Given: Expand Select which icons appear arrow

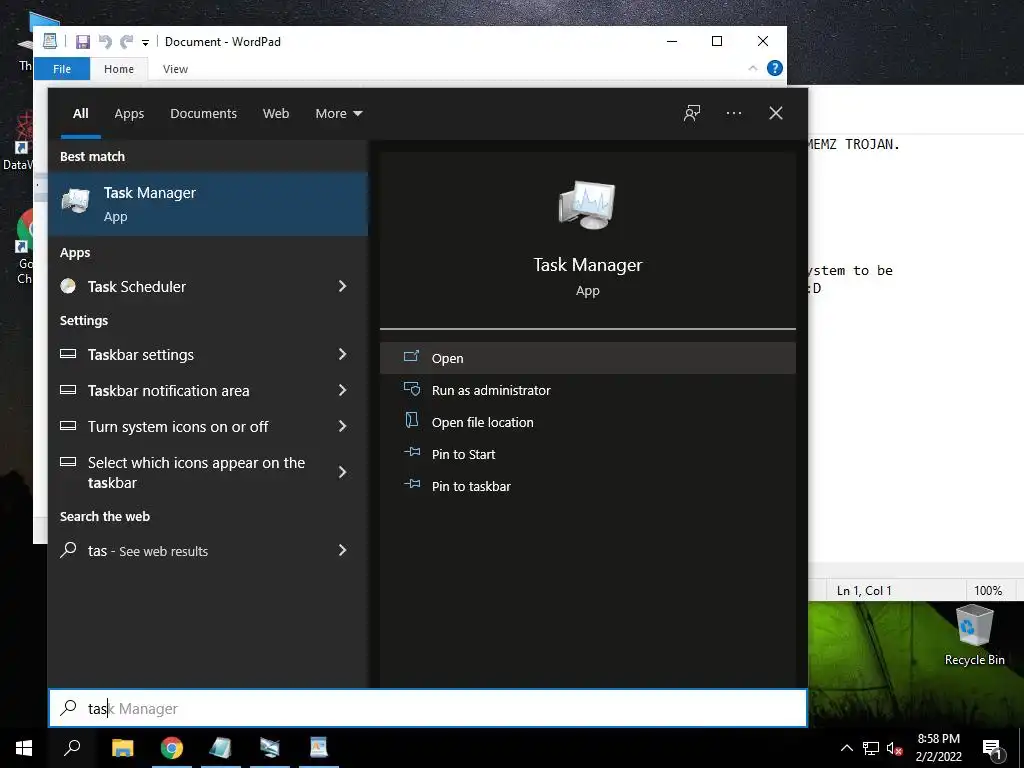Looking at the screenshot, I should (x=342, y=472).
